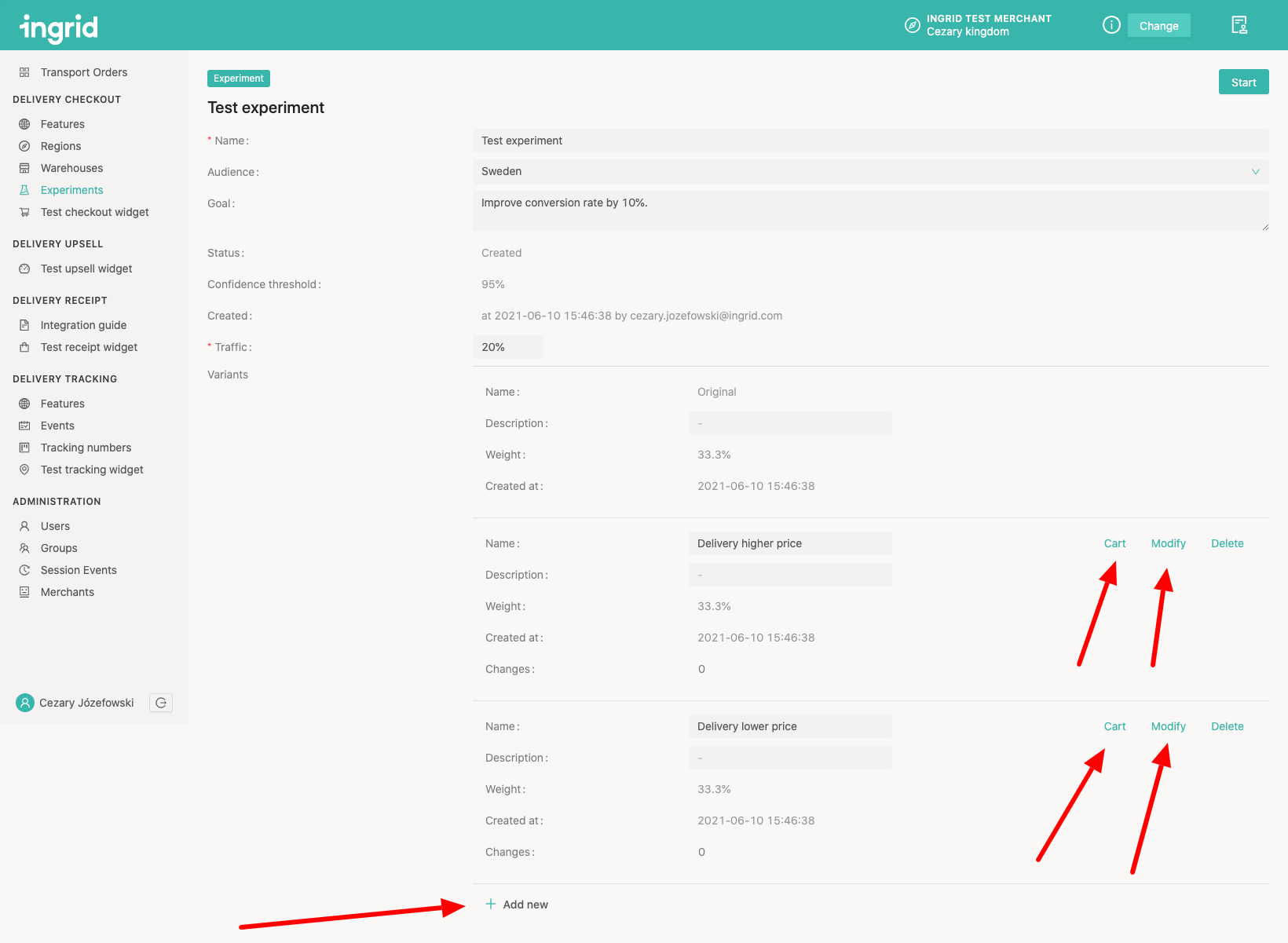Click the user avatar icon at sidebar bottom
This screenshot has height=943, width=1288.
click(x=25, y=703)
